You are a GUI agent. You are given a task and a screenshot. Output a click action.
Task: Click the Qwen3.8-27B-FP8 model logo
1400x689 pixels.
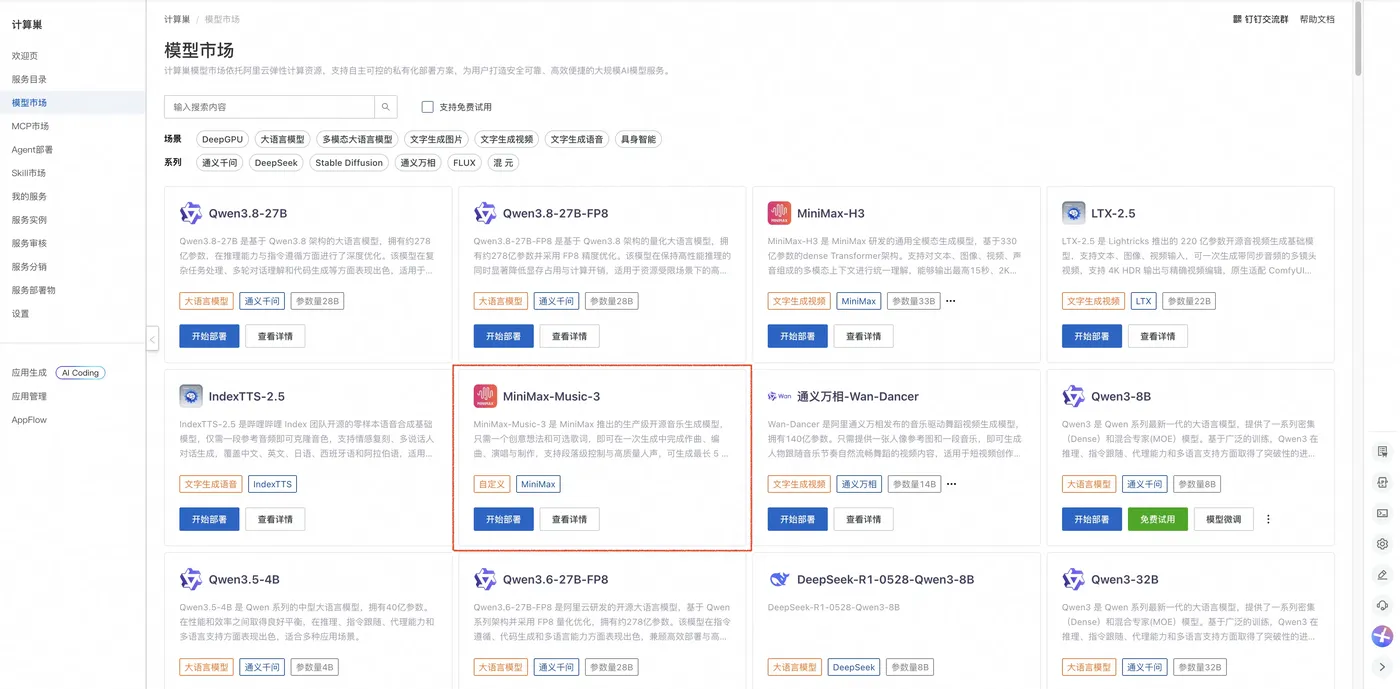(x=485, y=213)
